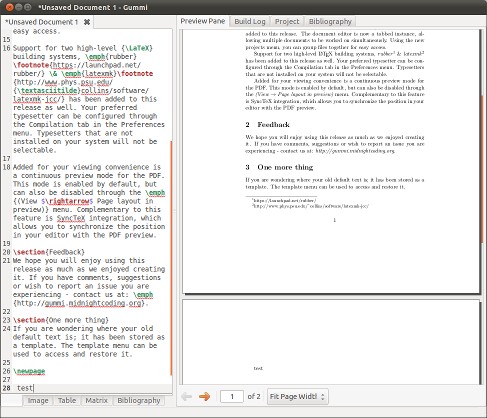Go to the previous PDF page arrow

click(187, 396)
